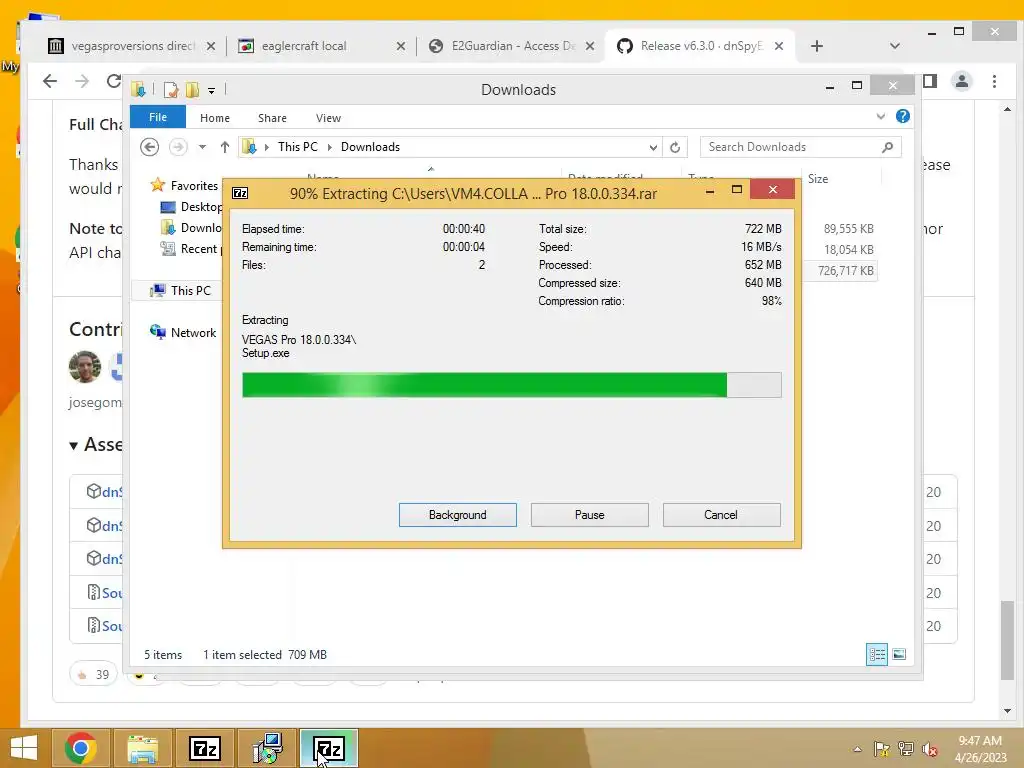Viewport: 1024px width, 768px height.
Task: Open Chrome profile icon
Action: (961, 81)
